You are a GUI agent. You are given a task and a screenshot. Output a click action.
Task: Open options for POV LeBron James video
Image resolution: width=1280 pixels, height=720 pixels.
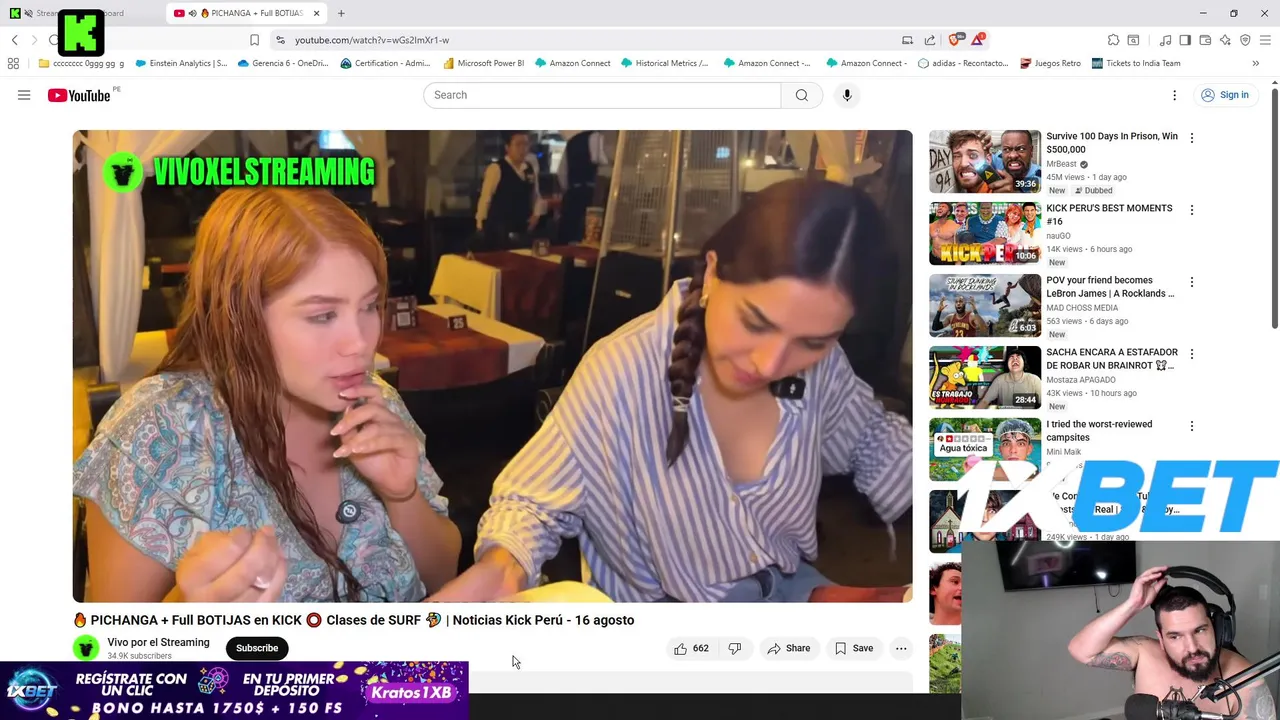tap(1191, 282)
